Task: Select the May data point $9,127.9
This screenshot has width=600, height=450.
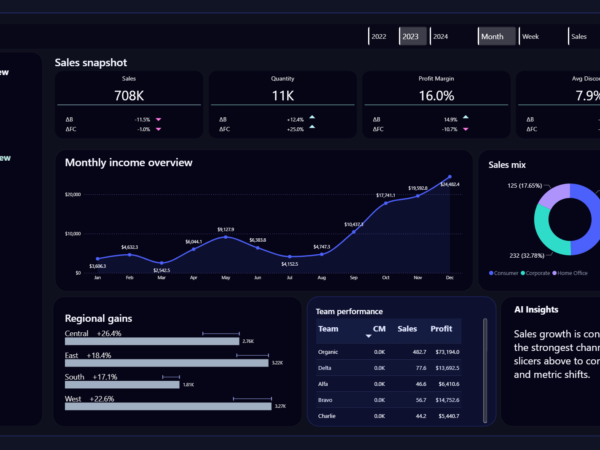Action: click(226, 237)
